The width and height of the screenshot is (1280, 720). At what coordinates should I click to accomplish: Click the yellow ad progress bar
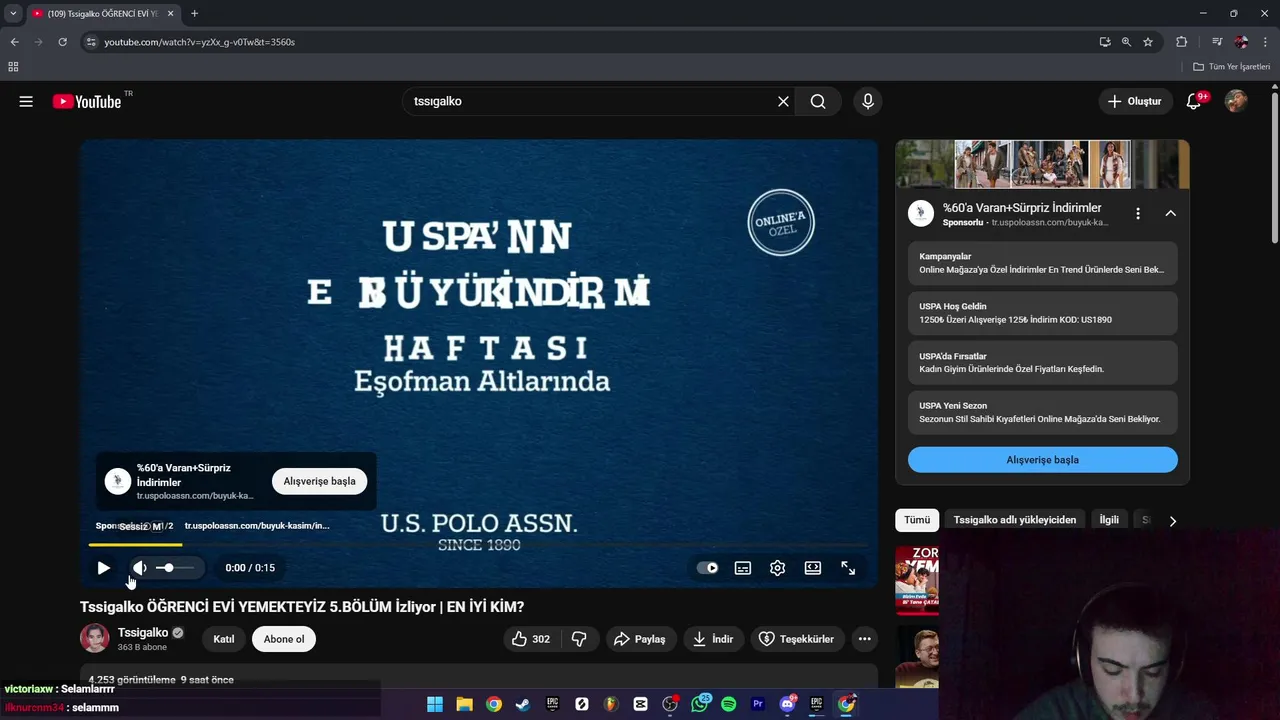pos(135,545)
